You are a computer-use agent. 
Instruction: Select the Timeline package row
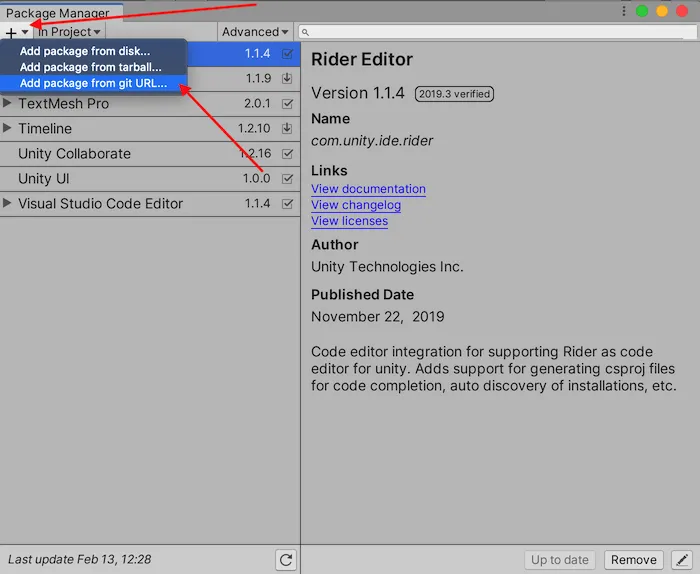(150, 129)
